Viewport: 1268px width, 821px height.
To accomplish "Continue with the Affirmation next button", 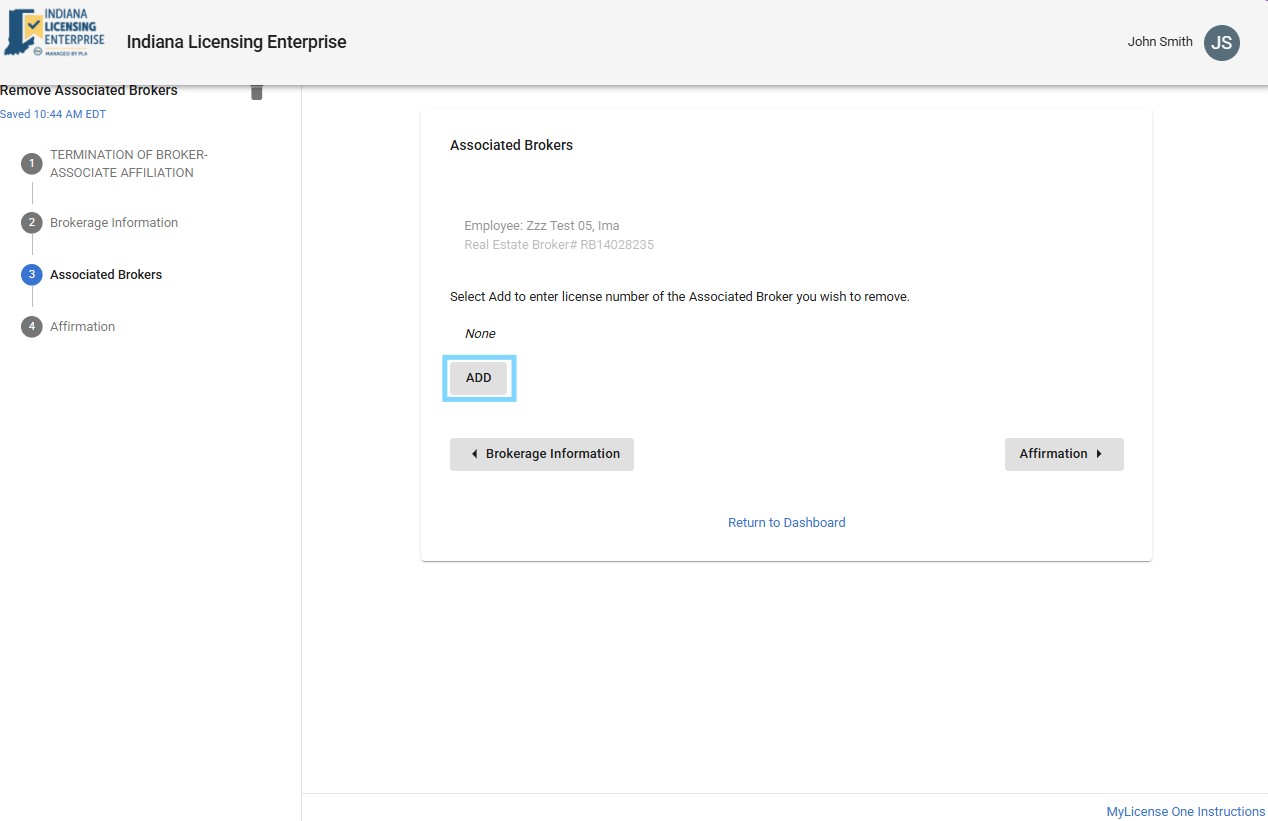I will 1063,454.
